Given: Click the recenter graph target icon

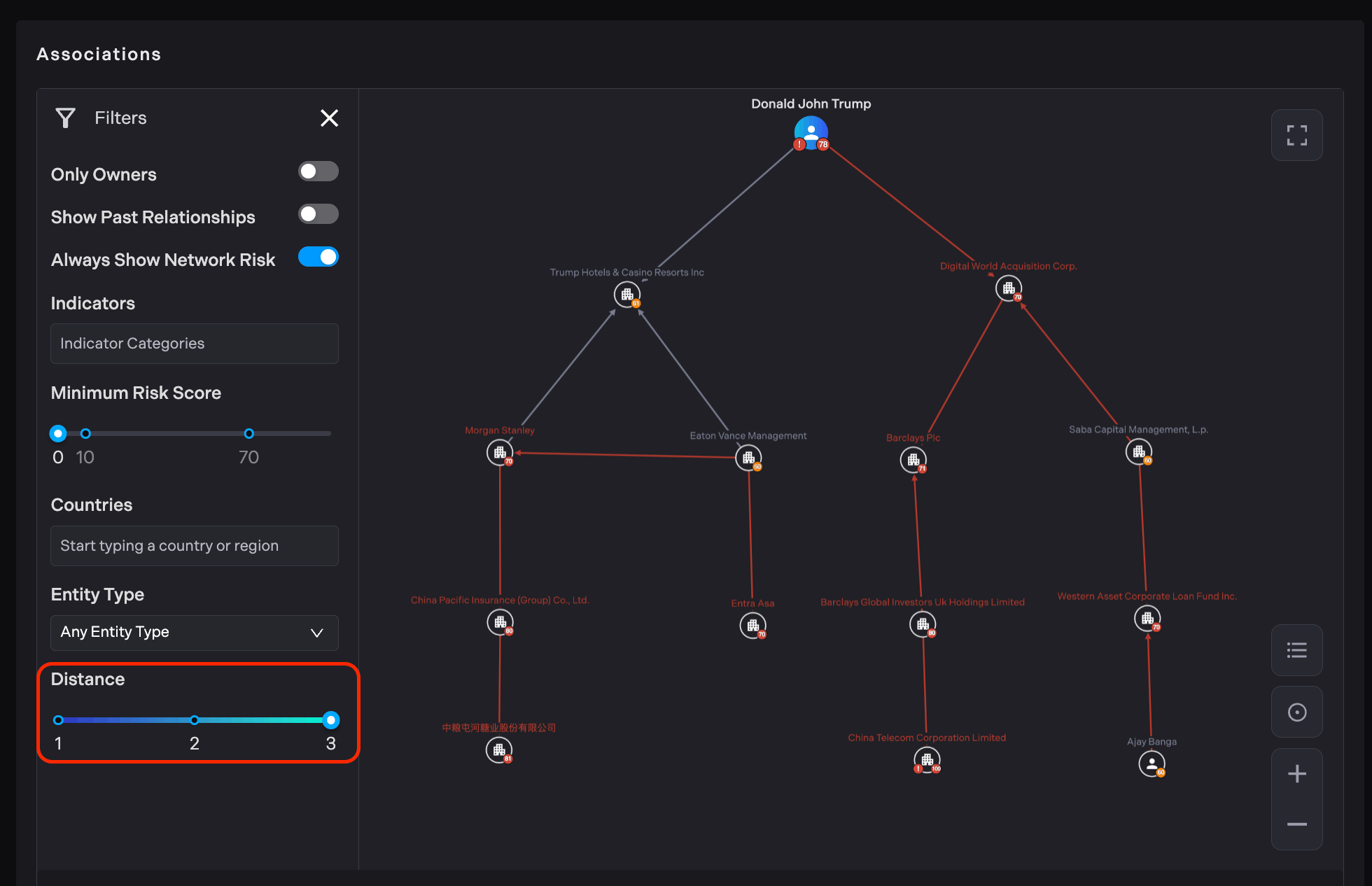Looking at the screenshot, I should 1296,712.
